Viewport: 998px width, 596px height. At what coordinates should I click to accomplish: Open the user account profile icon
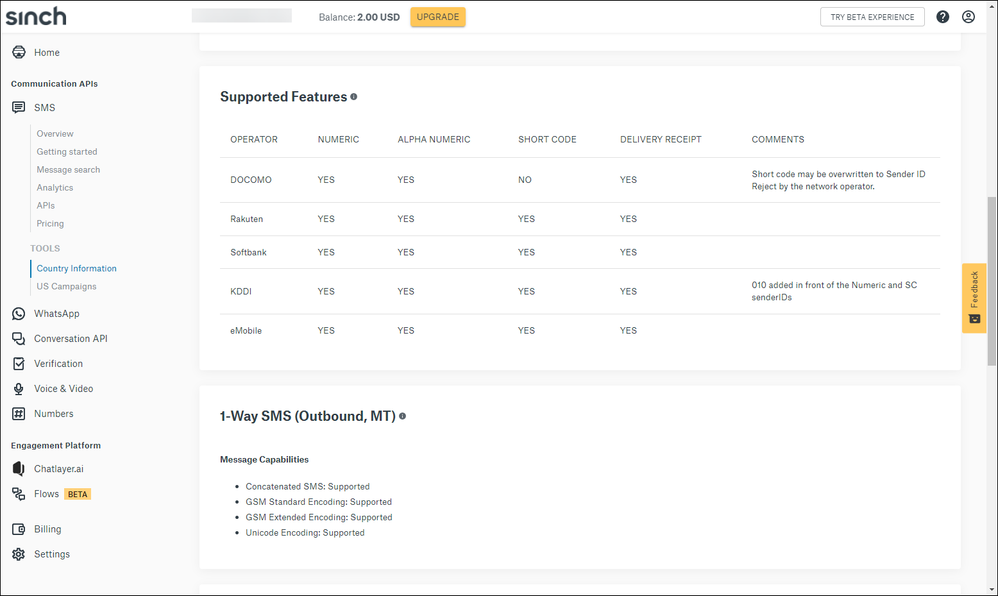tap(968, 17)
